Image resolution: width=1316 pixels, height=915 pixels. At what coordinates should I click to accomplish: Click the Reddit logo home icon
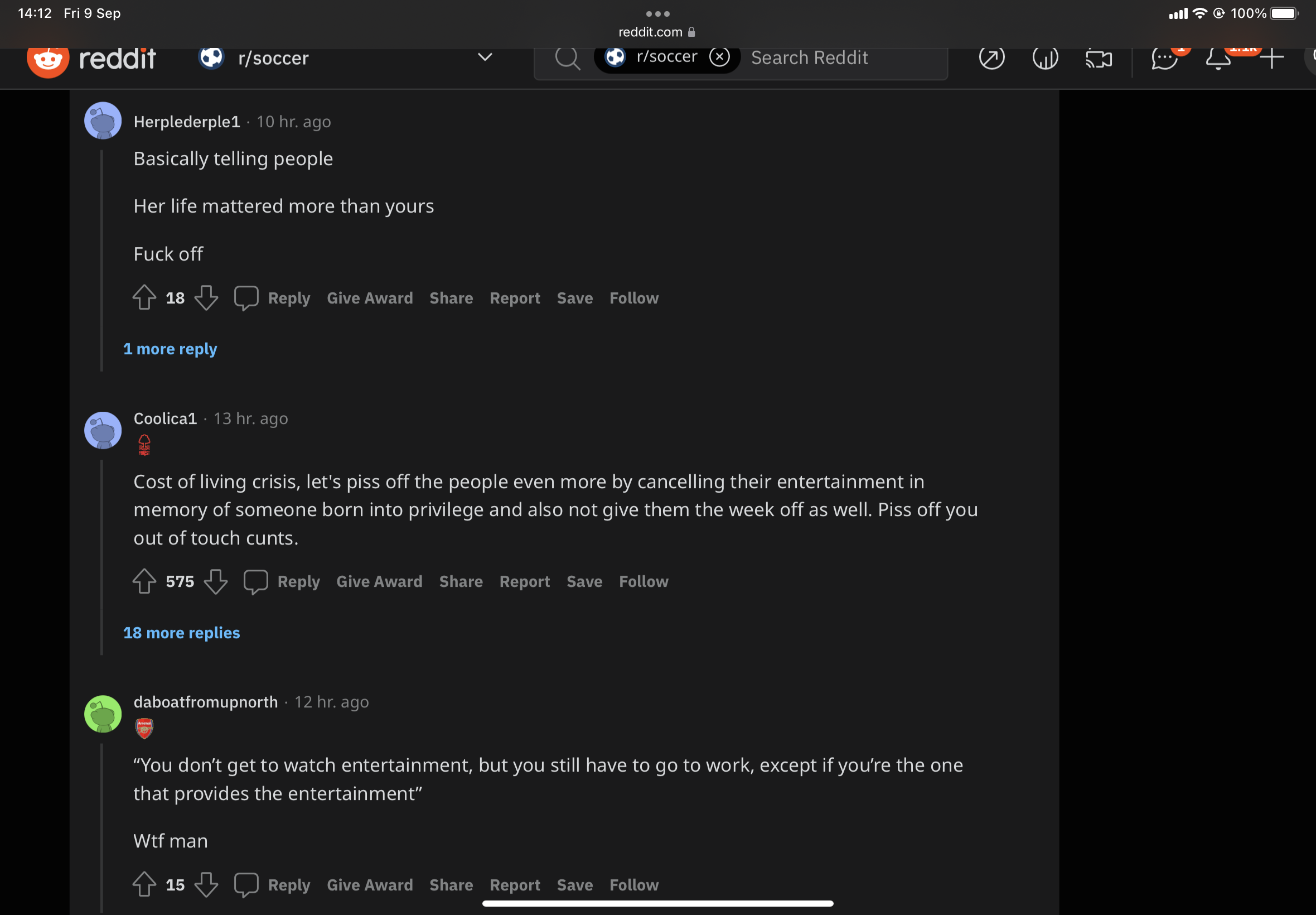(x=48, y=59)
